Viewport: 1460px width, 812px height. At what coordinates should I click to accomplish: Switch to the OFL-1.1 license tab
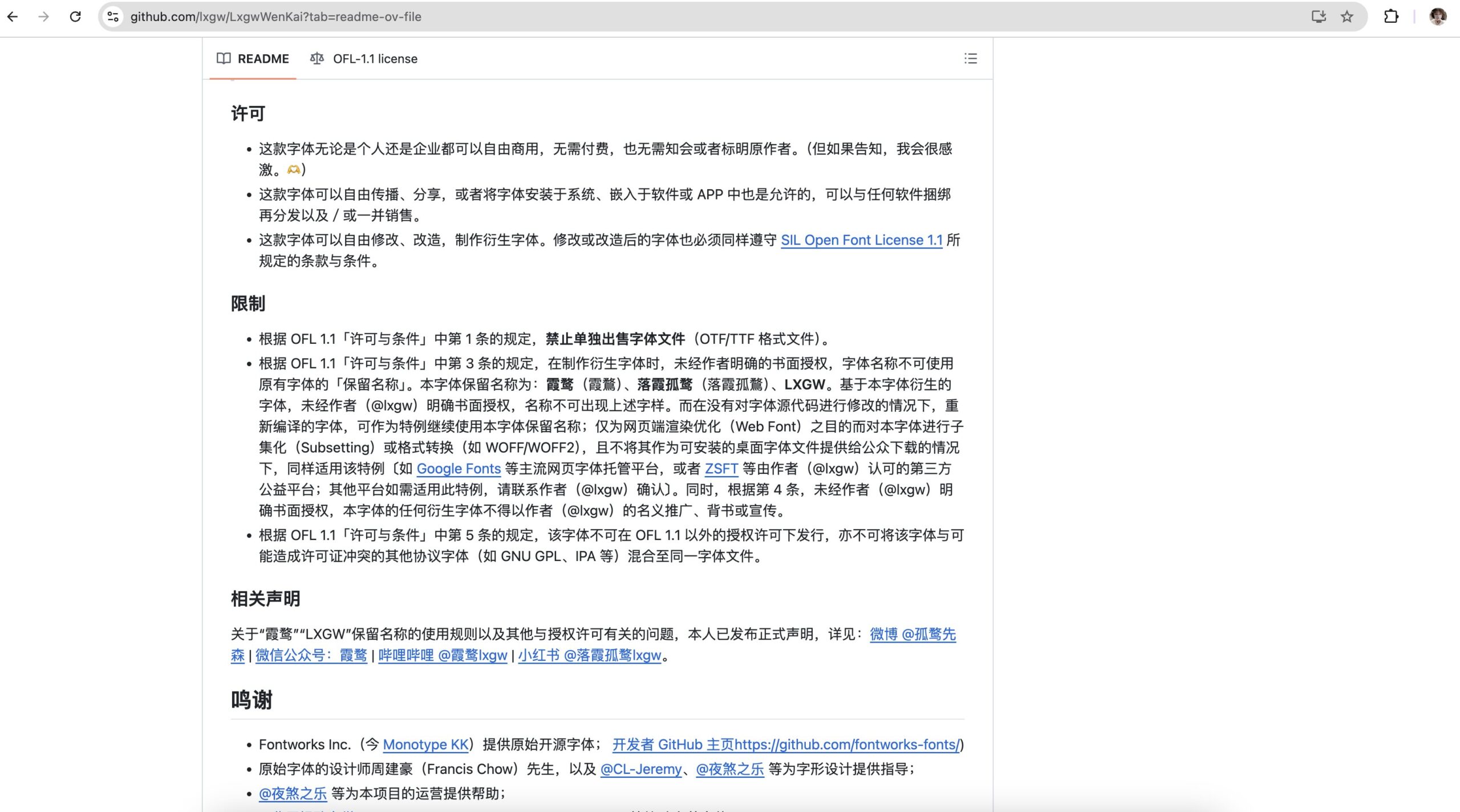pos(364,59)
